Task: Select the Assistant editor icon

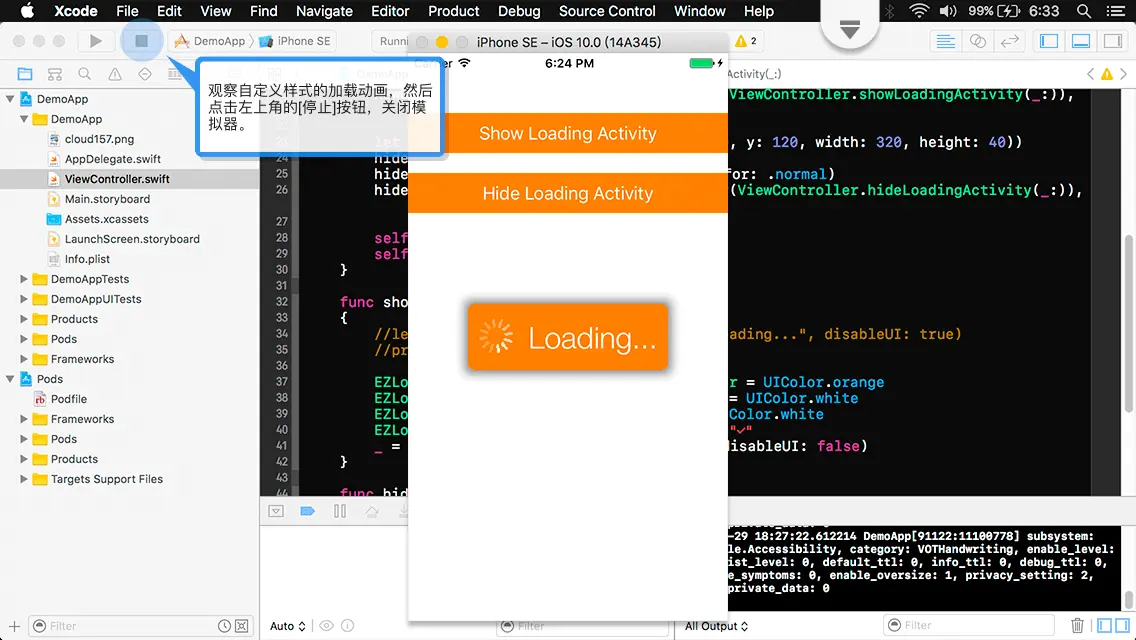Action: pyautogui.click(x=977, y=41)
